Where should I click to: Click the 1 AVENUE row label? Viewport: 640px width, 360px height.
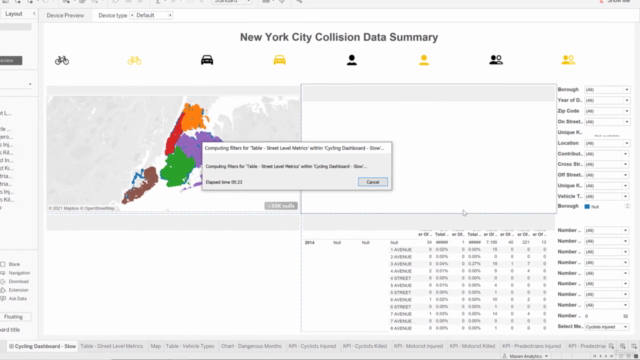tap(401, 249)
